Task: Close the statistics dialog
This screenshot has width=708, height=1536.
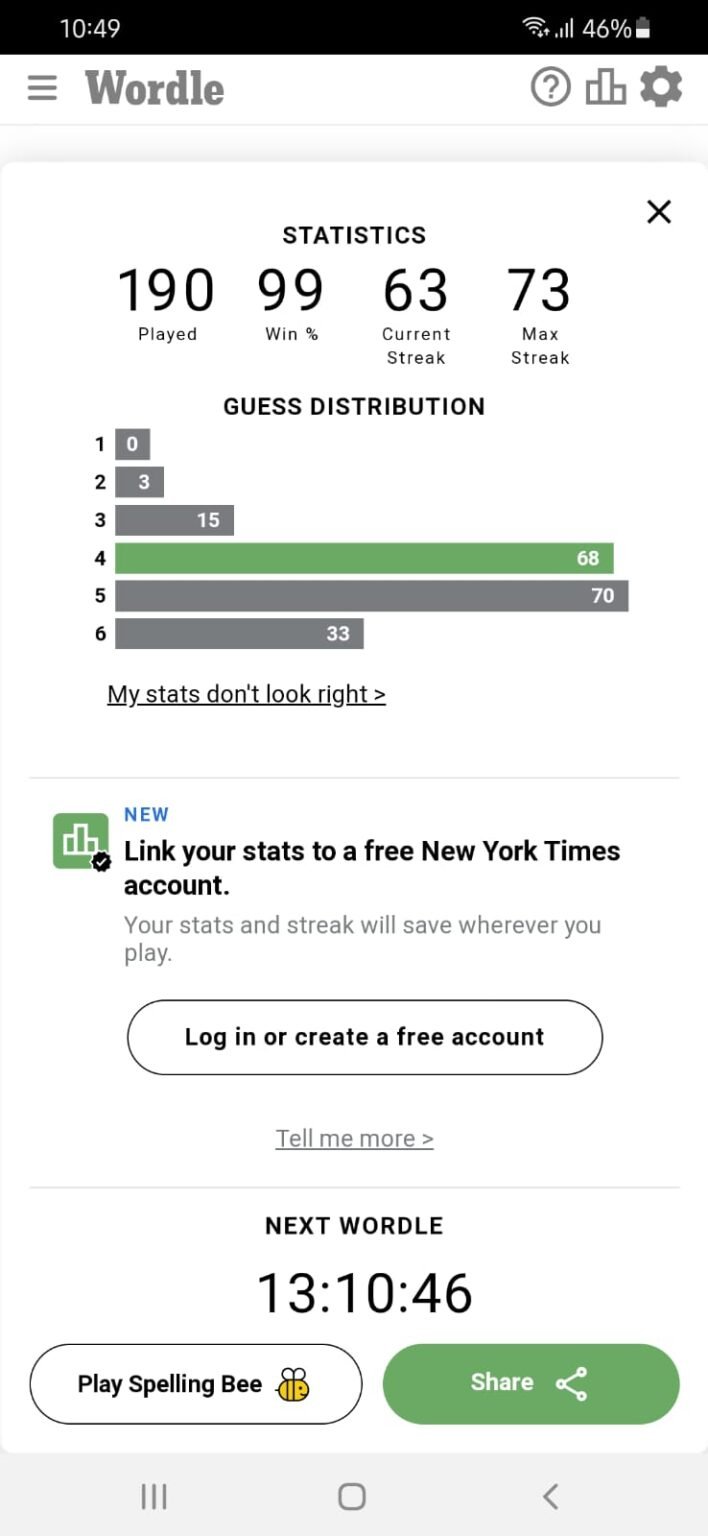Action: point(659,212)
